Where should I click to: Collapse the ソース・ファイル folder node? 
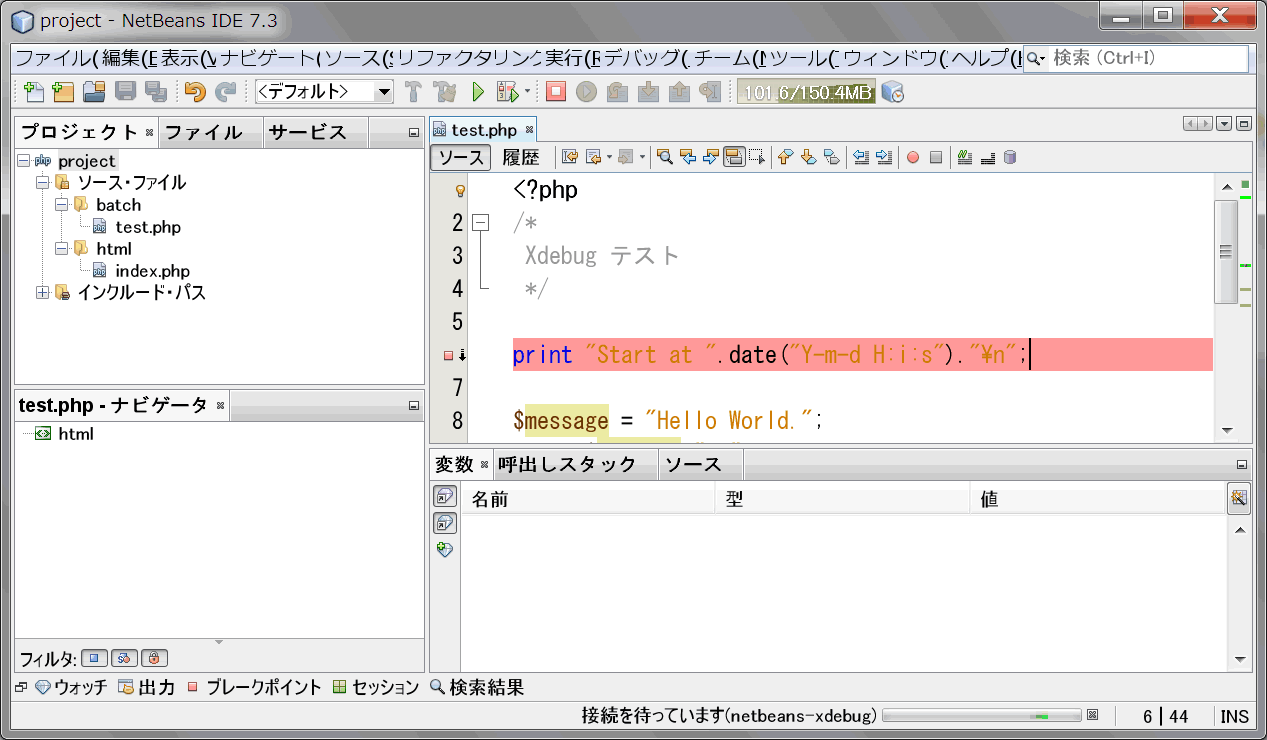point(42,183)
